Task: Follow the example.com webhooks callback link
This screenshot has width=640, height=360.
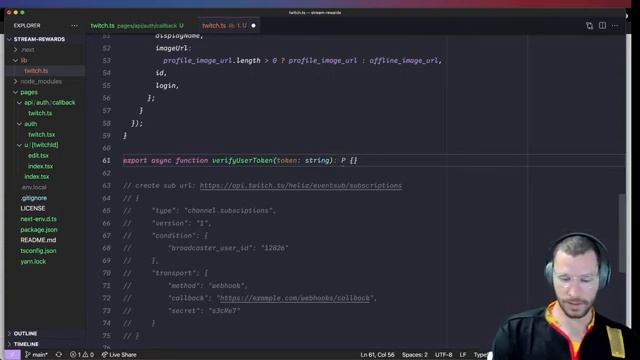Action: pyautogui.click(x=295, y=298)
